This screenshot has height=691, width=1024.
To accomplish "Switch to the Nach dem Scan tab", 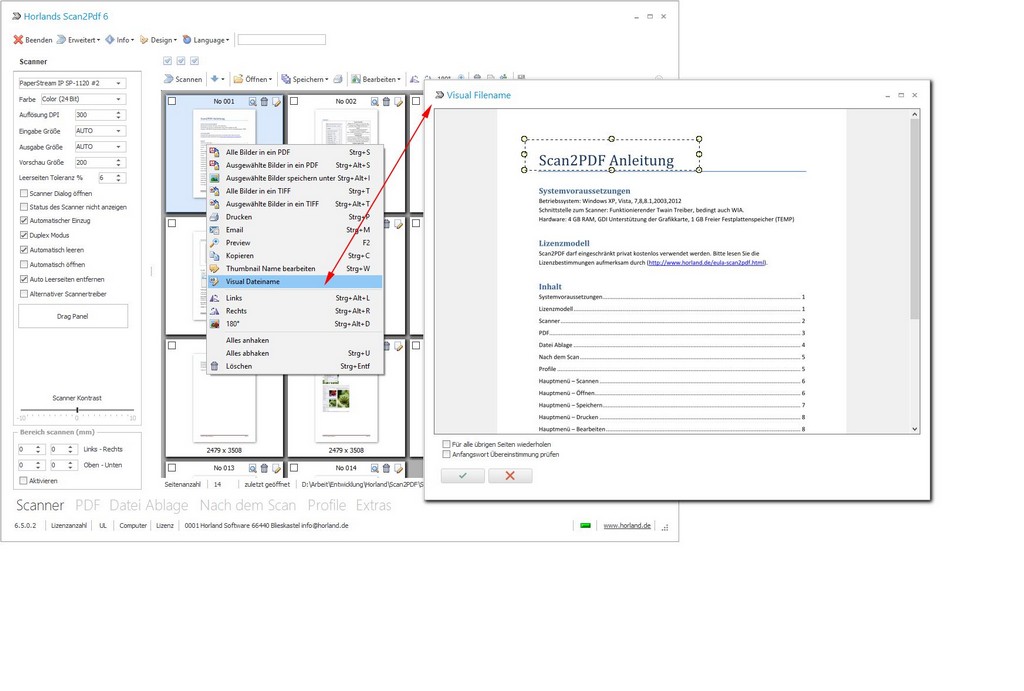I will click(248, 505).
